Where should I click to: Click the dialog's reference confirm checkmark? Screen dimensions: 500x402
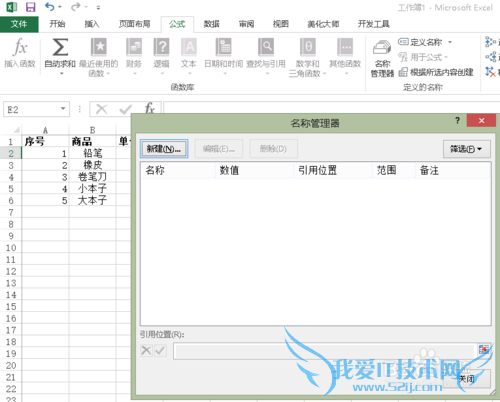coord(160,350)
